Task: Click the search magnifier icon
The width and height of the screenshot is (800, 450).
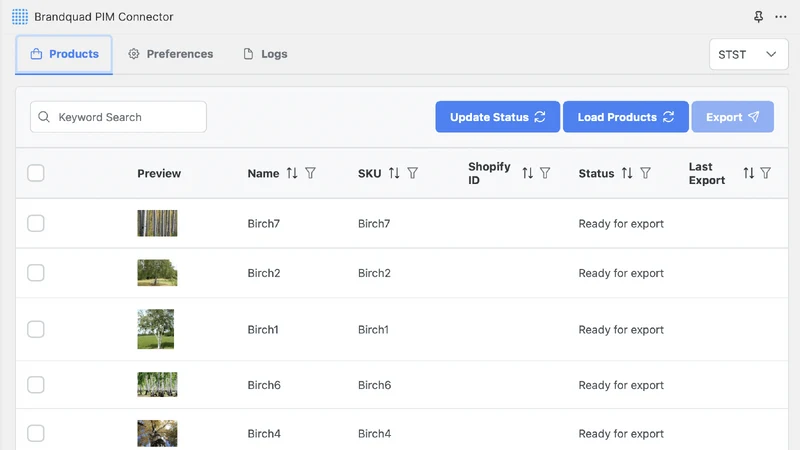Action: [x=44, y=117]
